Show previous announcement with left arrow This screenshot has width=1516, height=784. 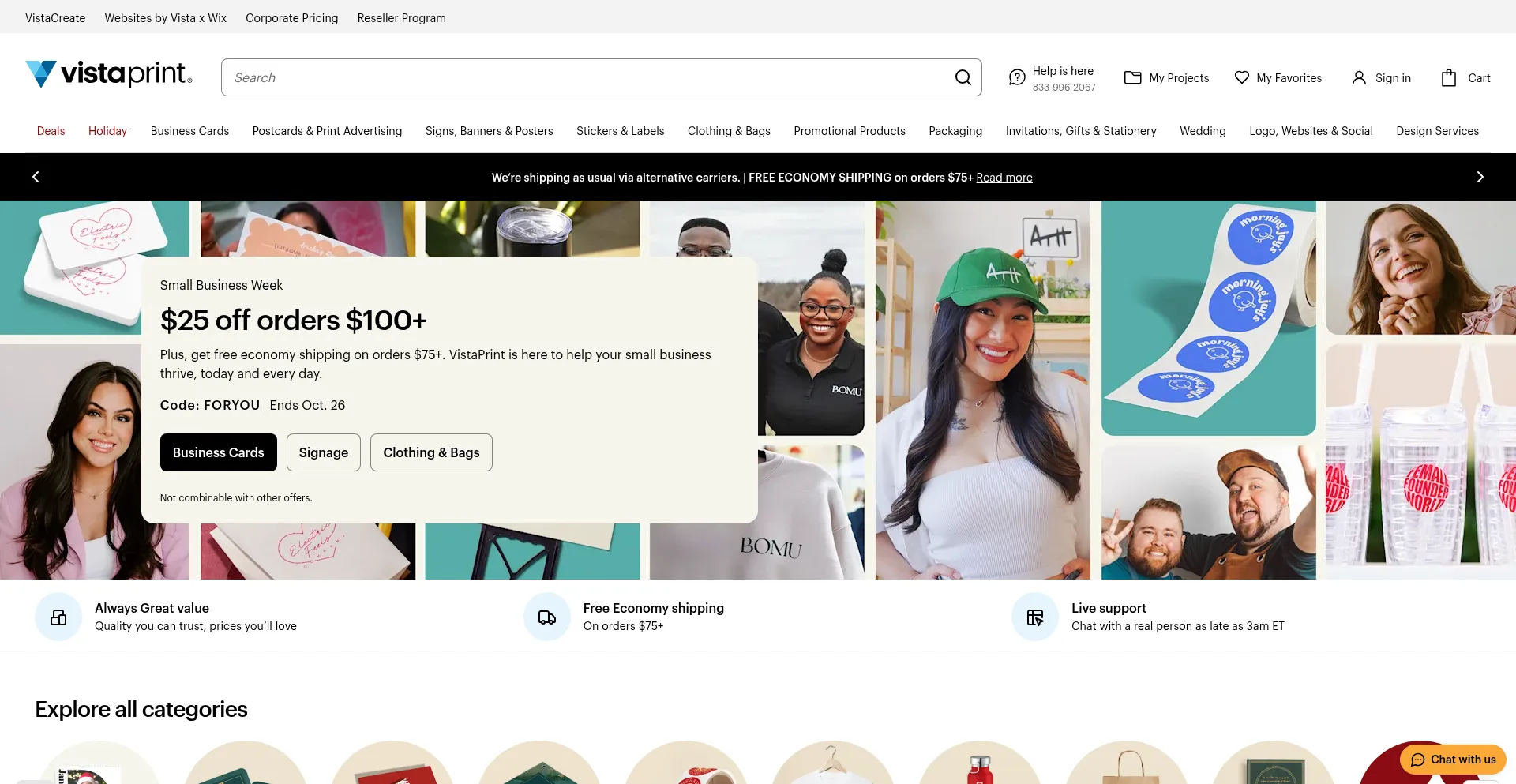click(x=36, y=177)
